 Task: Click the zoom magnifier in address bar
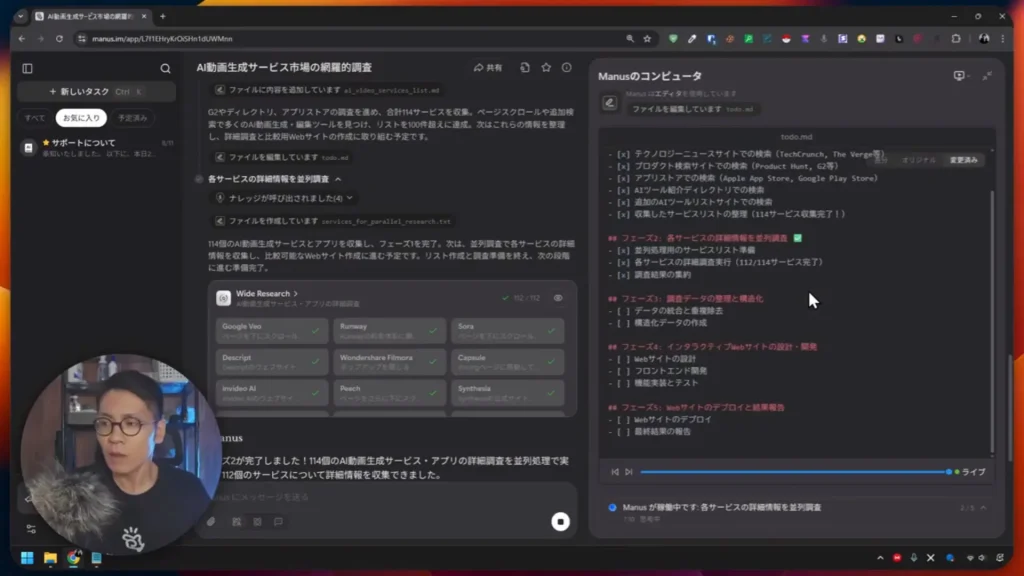(x=630, y=39)
